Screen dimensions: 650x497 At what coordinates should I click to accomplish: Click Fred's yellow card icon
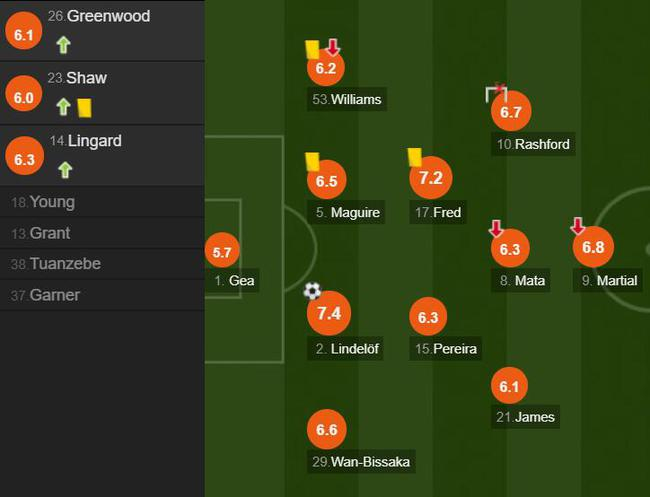point(414,157)
